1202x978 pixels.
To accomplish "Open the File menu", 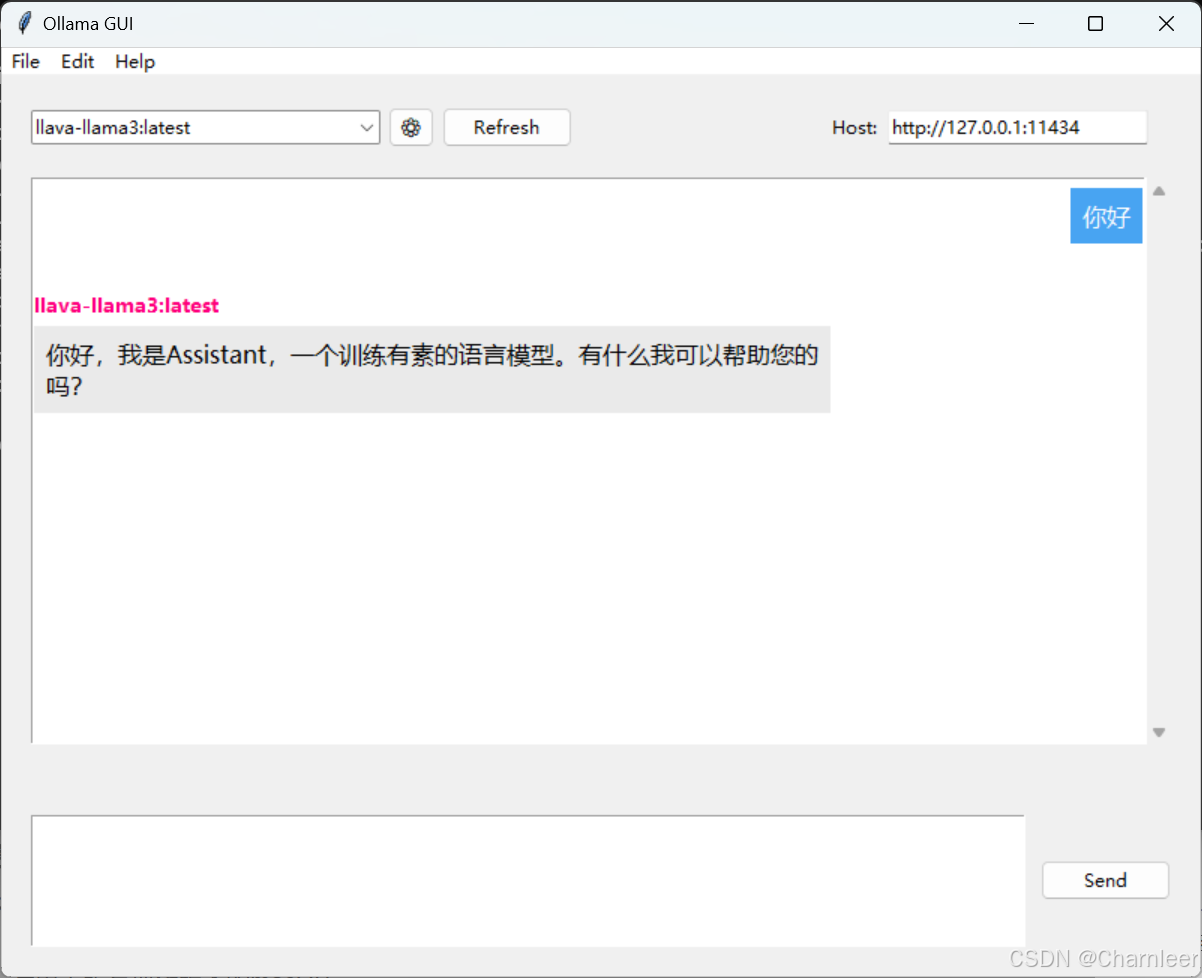I will click(26, 62).
